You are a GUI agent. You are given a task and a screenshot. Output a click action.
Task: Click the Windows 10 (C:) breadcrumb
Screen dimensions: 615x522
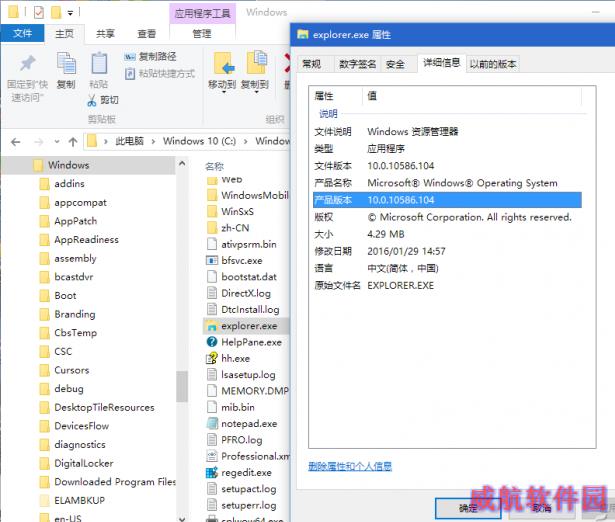pyautogui.click(x=199, y=141)
